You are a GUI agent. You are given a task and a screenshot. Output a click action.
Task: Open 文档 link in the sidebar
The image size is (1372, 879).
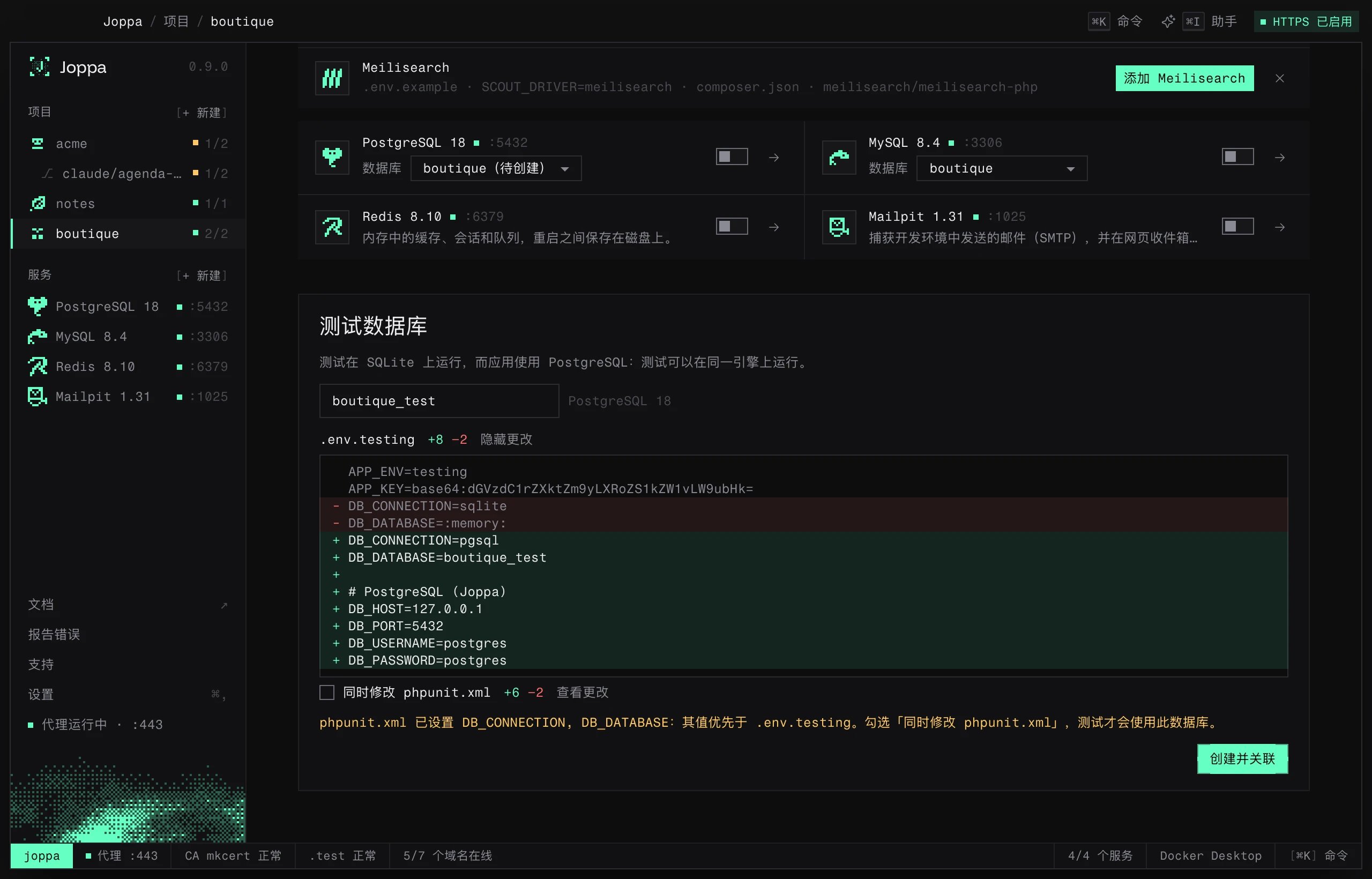point(129,605)
